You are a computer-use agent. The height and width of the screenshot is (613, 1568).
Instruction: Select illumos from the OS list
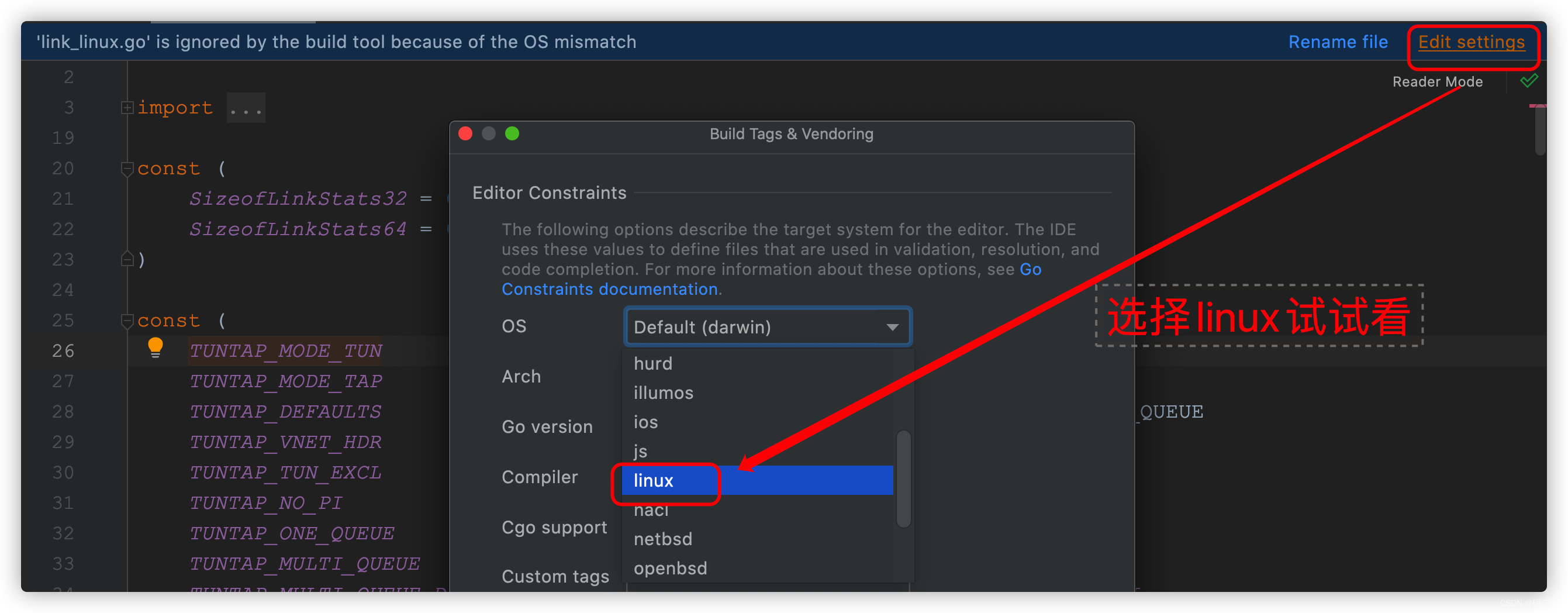(757, 392)
